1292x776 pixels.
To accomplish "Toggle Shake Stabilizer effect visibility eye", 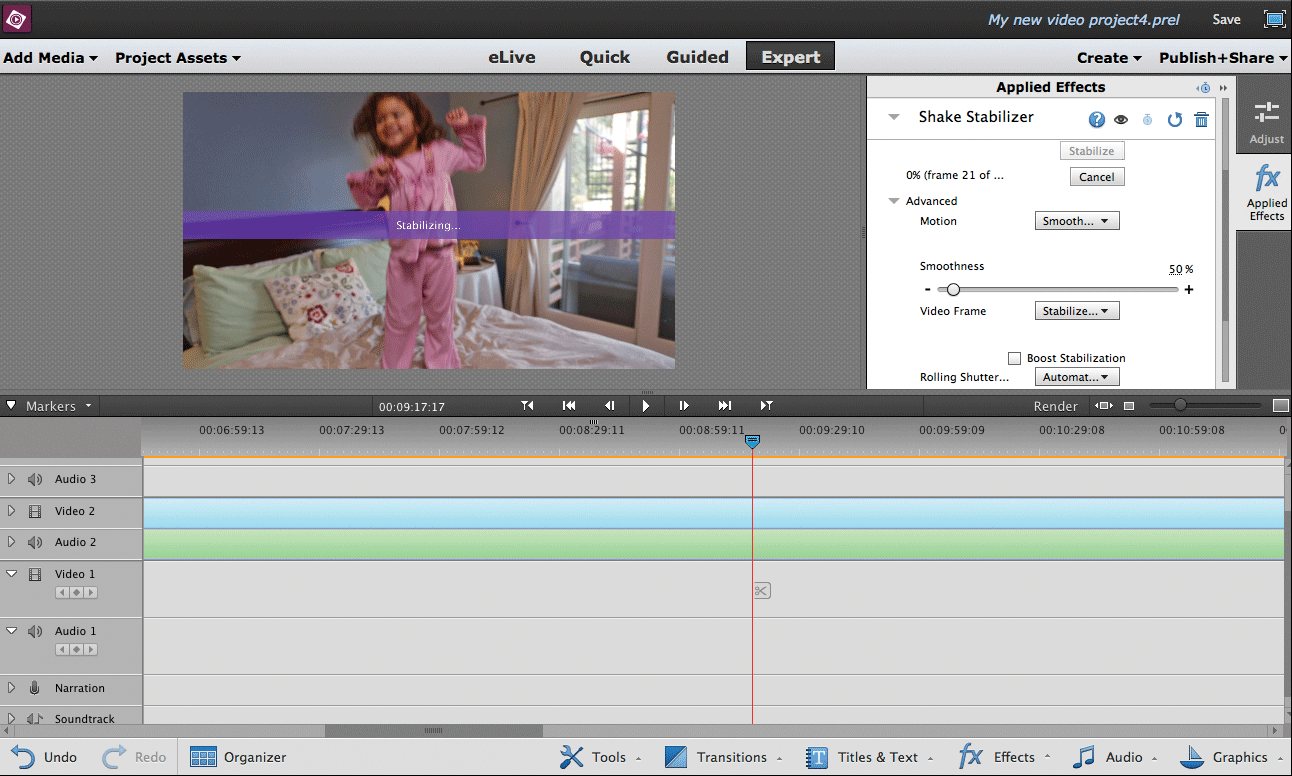I will (1121, 120).
